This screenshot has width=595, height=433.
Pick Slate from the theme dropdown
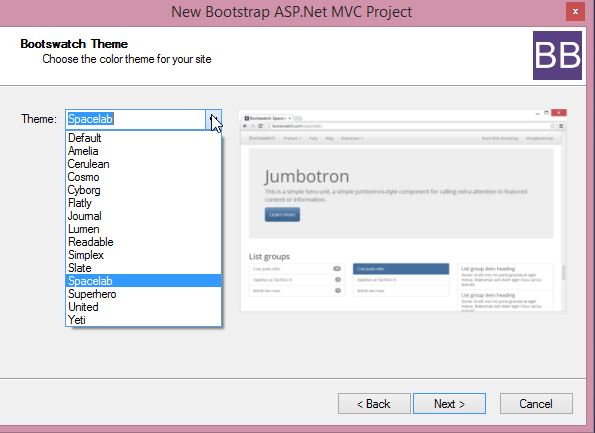coord(143,268)
